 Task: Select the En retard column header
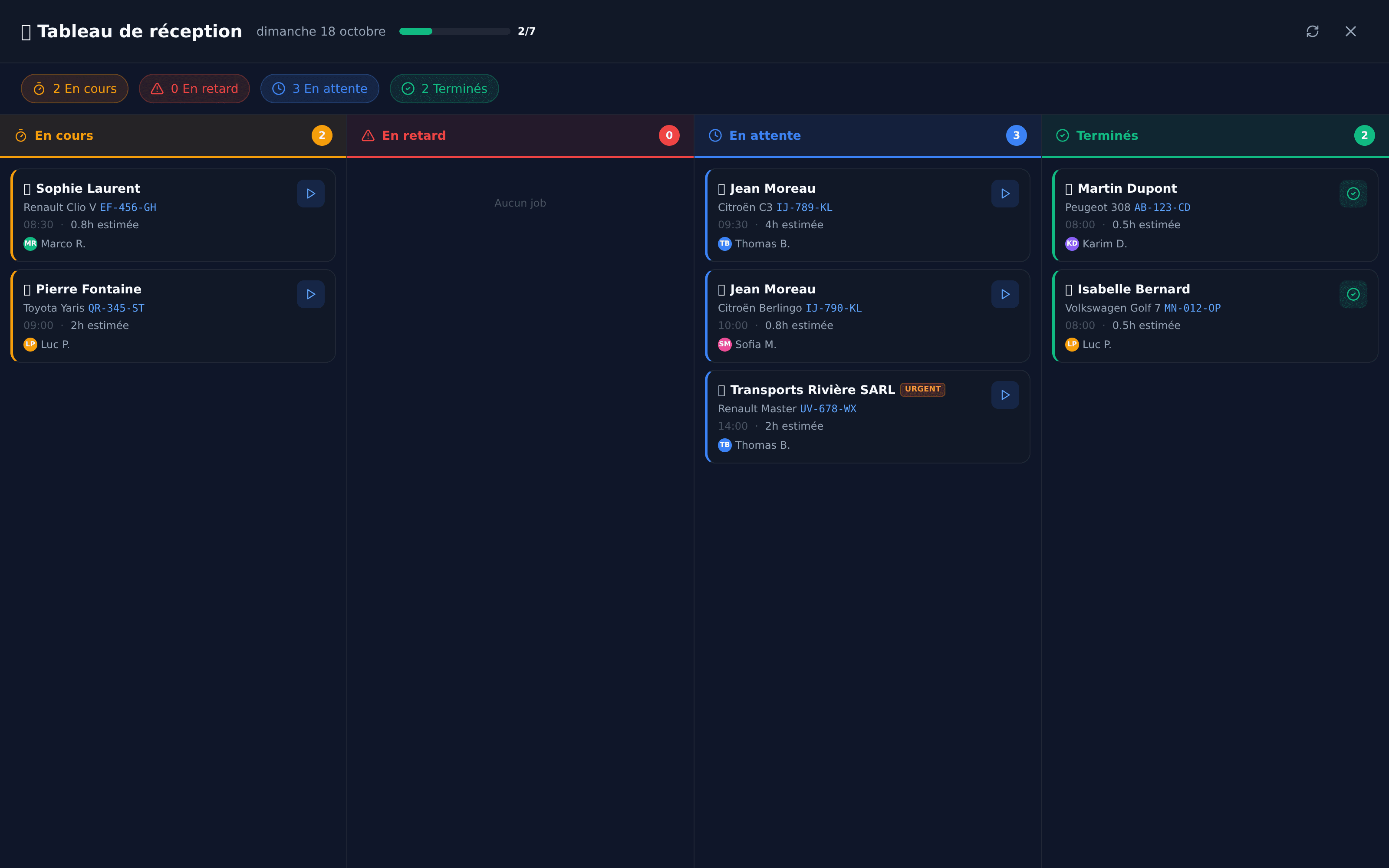[520, 135]
